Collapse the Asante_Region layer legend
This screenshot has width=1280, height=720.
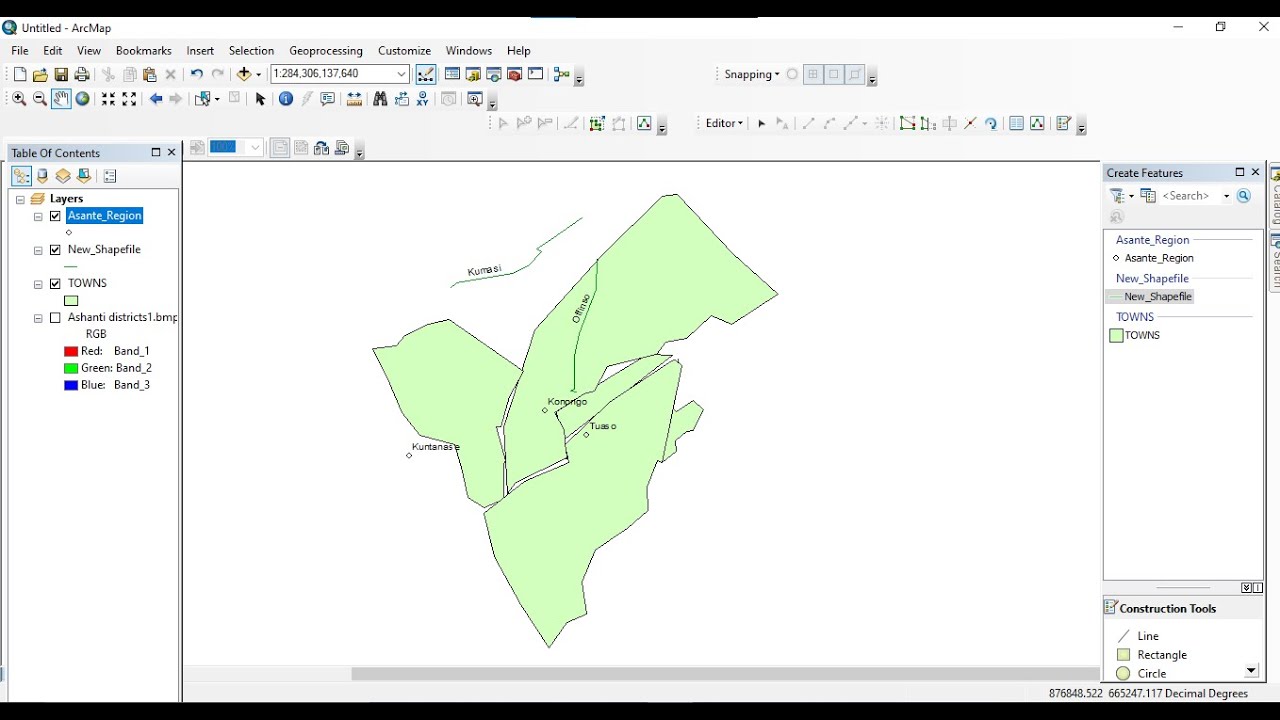click(x=38, y=216)
